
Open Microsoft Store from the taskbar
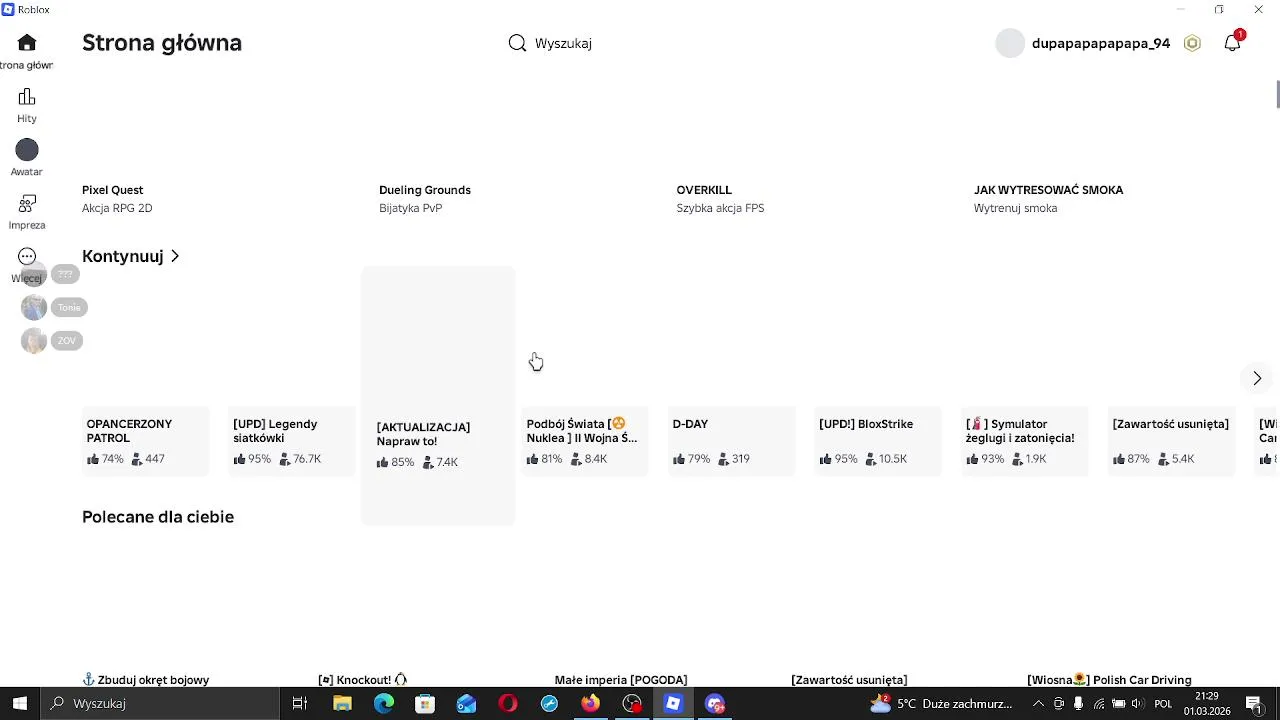425,703
